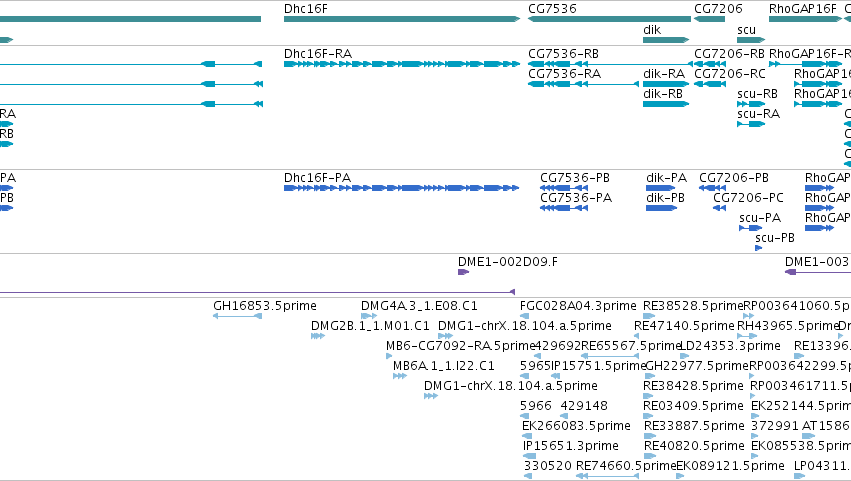Select the CG7536-RA transcript
Image resolution: width=851 pixels, height=481 pixels.
583,84
